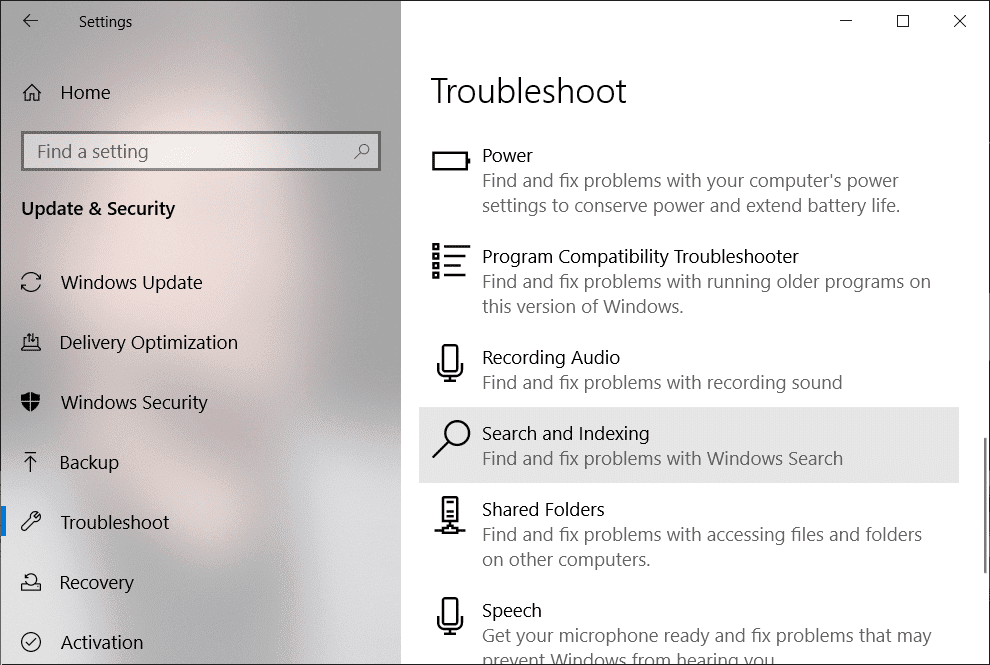Select Troubleshoot in the sidebar
The width and height of the screenshot is (990, 665).
pyautogui.click(x=115, y=523)
